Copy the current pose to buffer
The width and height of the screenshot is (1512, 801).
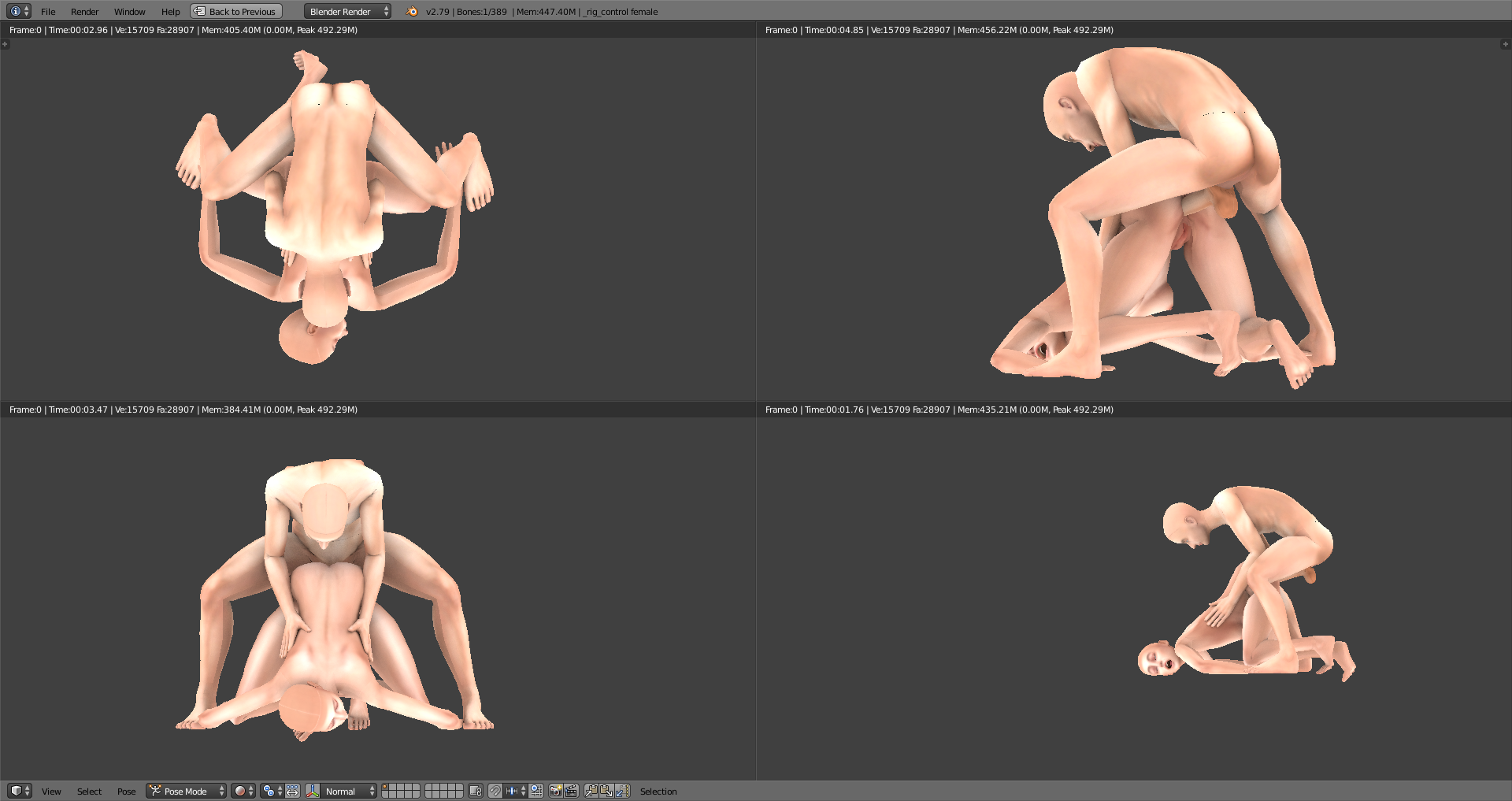point(591,791)
